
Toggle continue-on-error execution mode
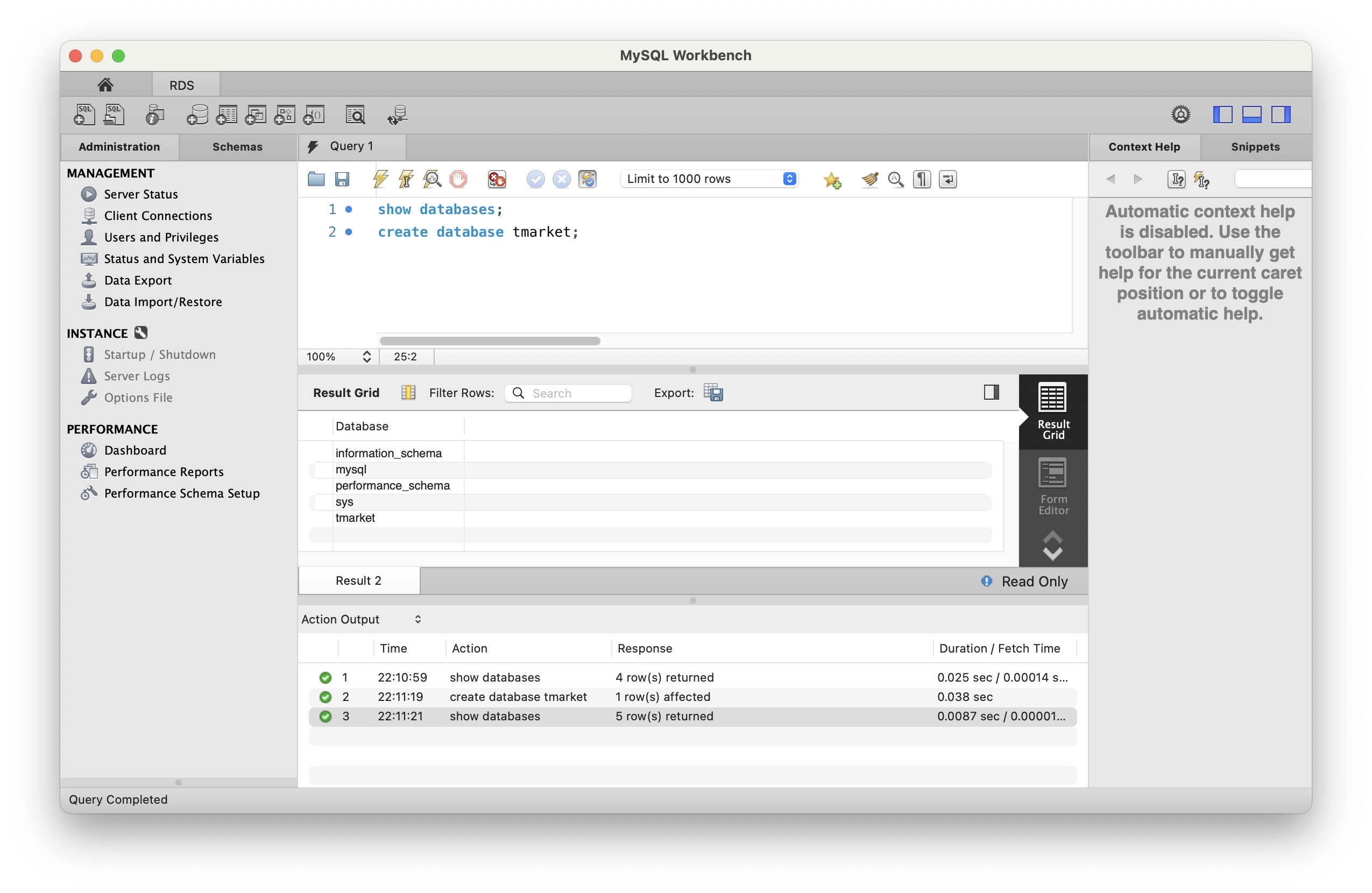(496, 179)
